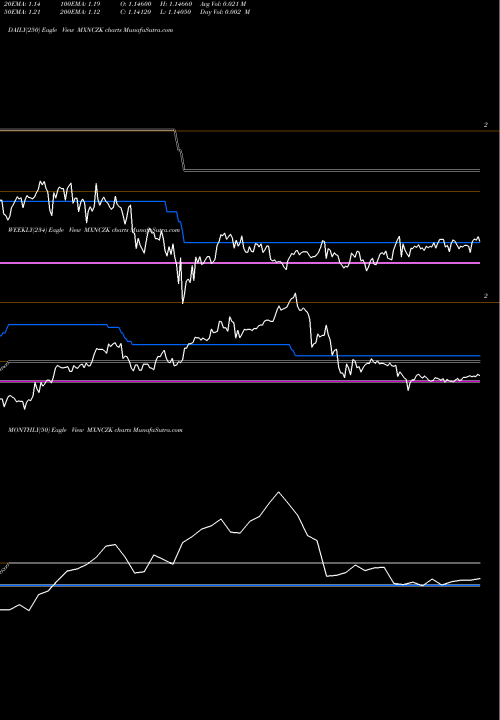Click the 200EMA: 1.12 value

pos(80,12)
